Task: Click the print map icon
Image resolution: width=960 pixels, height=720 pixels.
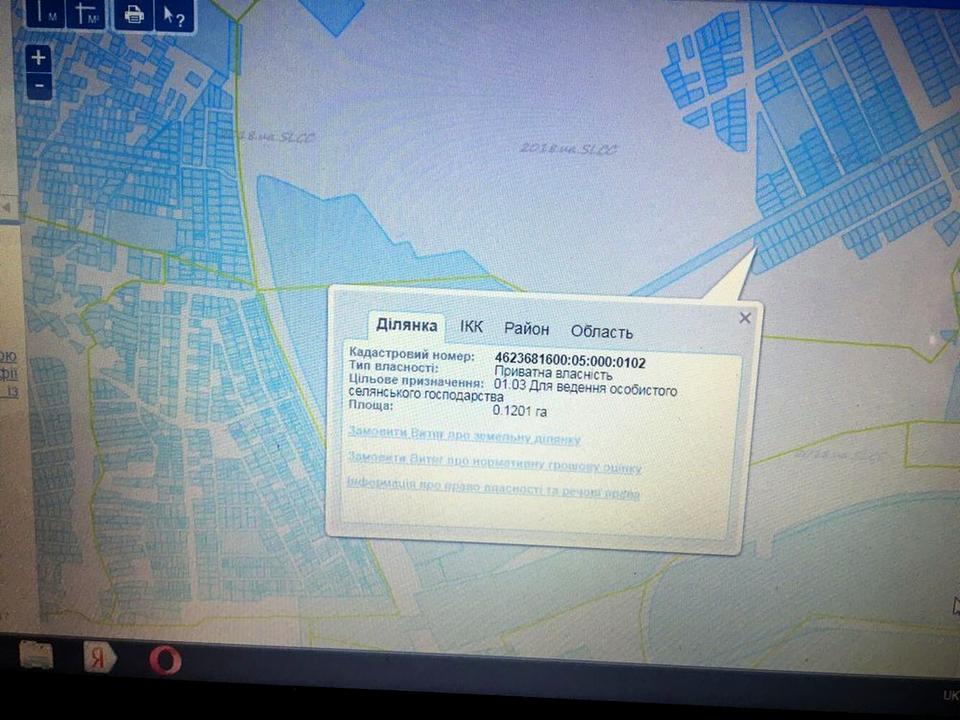Action: pyautogui.click(x=133, y=15)
